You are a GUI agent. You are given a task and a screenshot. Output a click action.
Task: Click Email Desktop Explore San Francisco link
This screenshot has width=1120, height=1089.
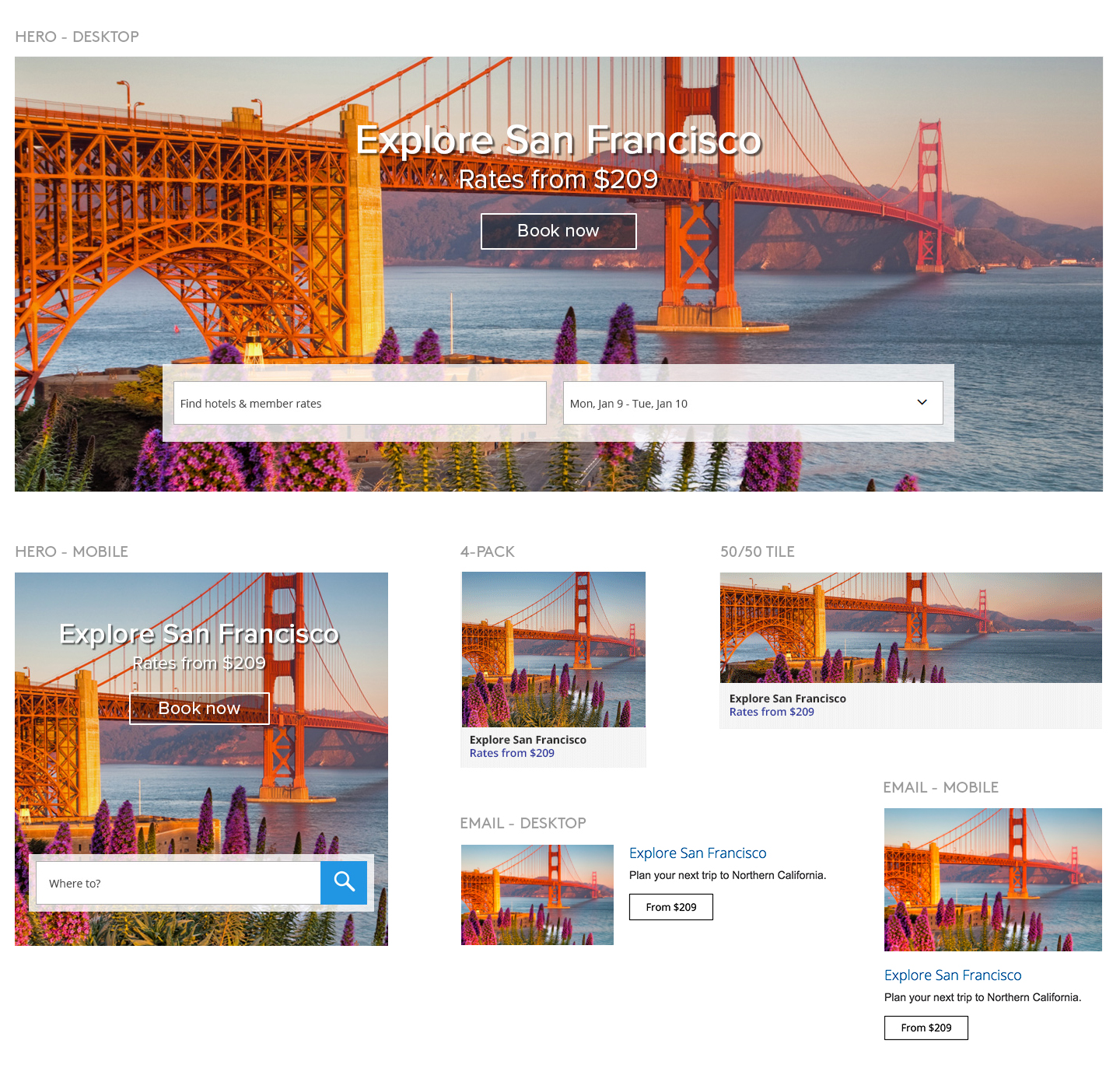click(x=698, y=853)
